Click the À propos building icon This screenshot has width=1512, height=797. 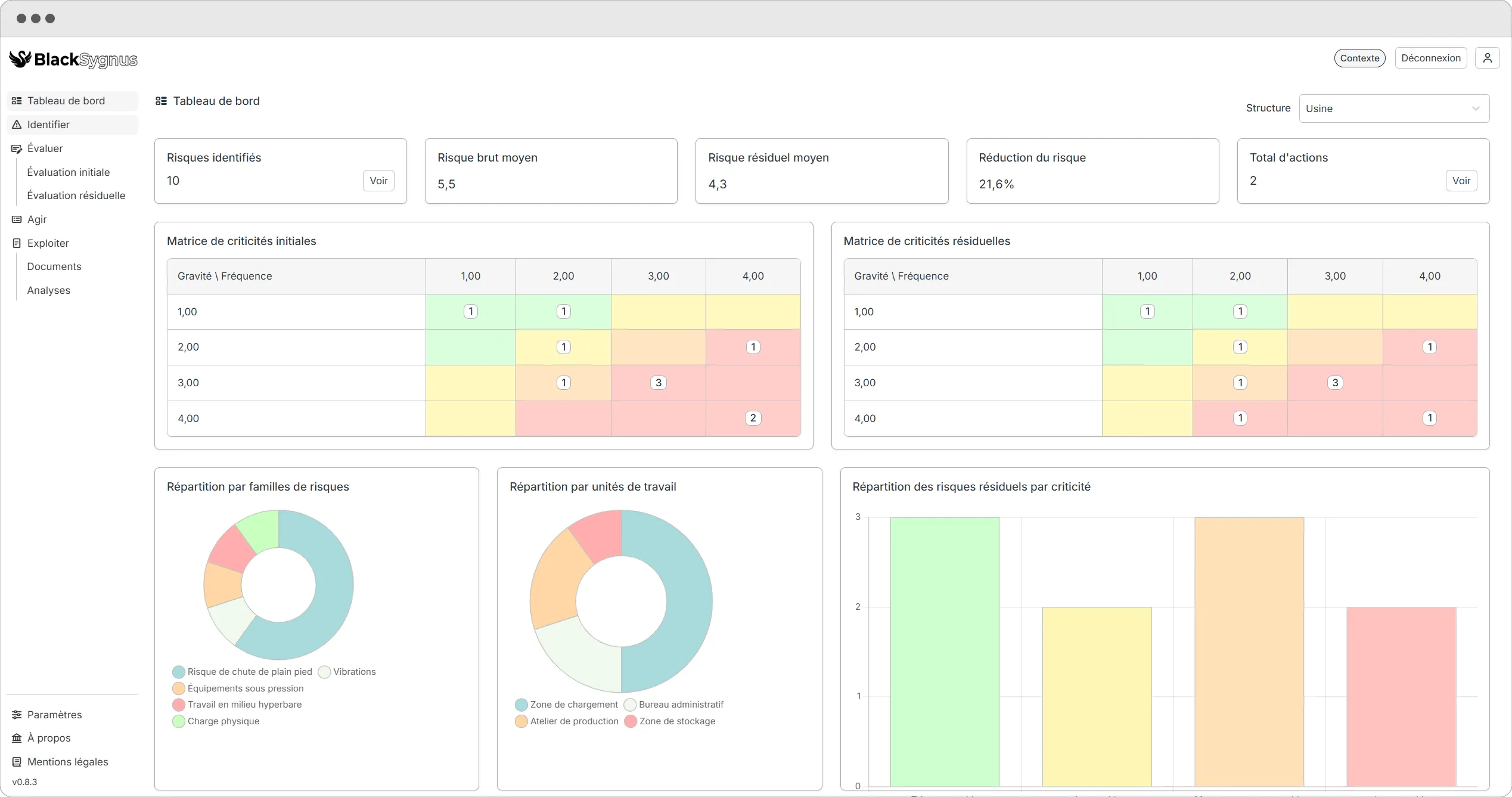tap(17, 738)
